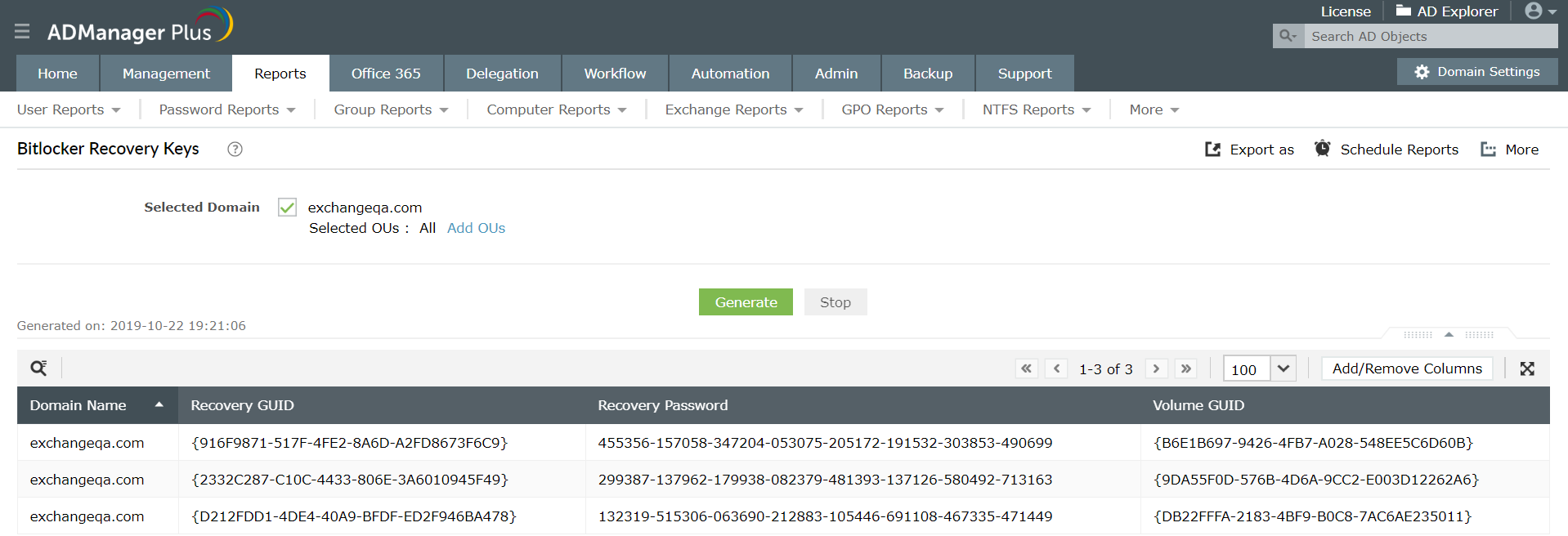
Task: Open the Office 365 tab
Action: [x=386, y=74]
